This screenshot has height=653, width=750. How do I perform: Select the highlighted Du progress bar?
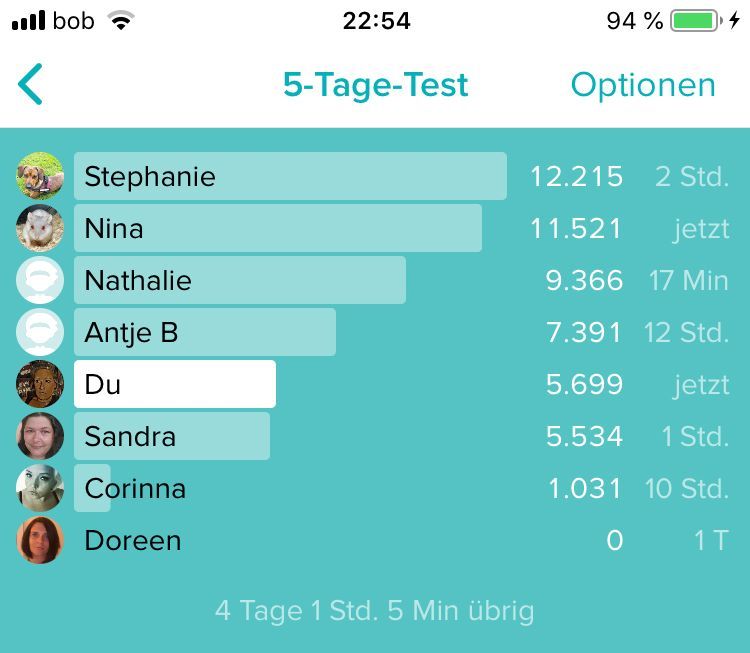pos(175,384)
